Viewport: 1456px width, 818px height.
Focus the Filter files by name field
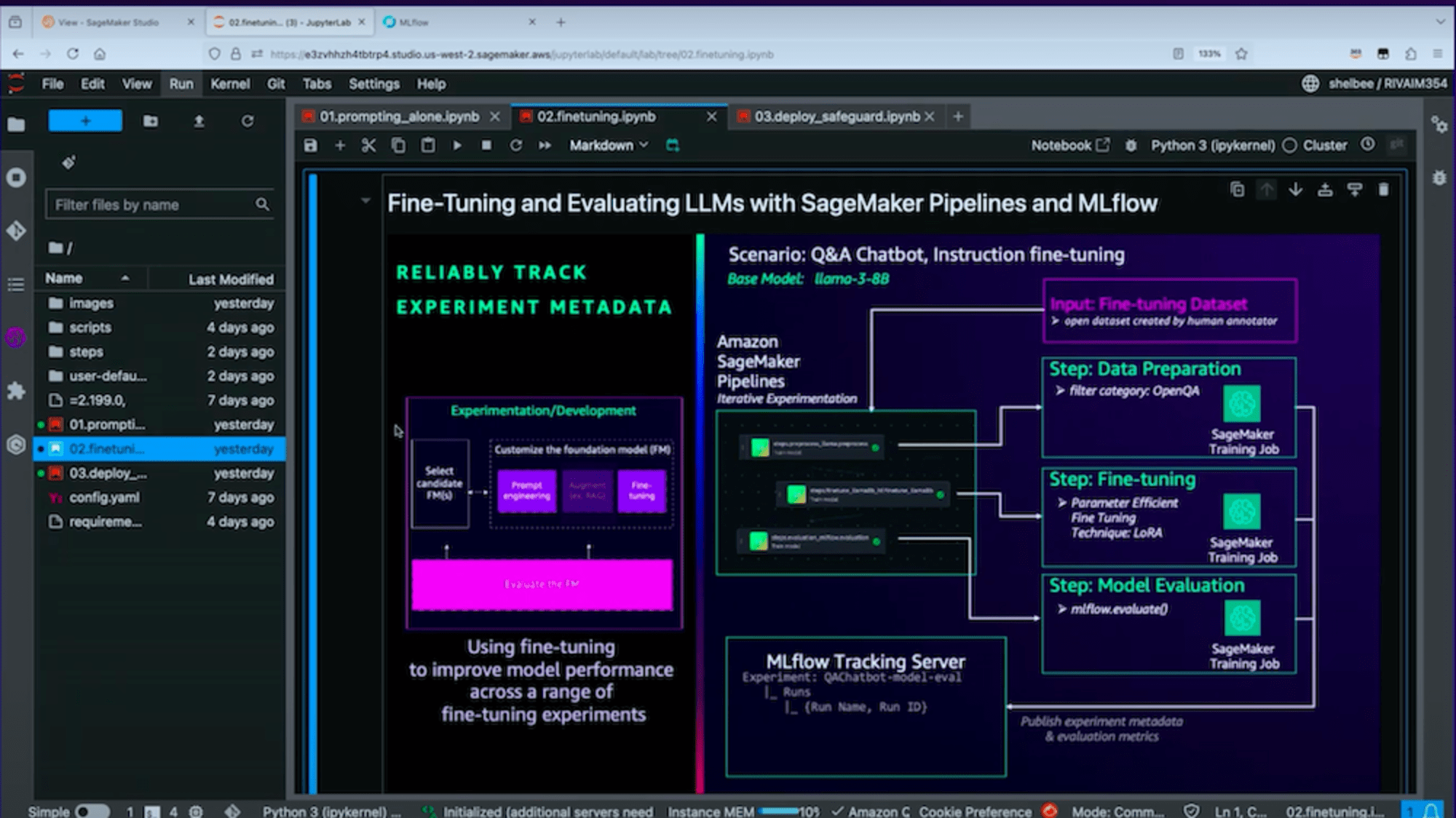point(159,205)
